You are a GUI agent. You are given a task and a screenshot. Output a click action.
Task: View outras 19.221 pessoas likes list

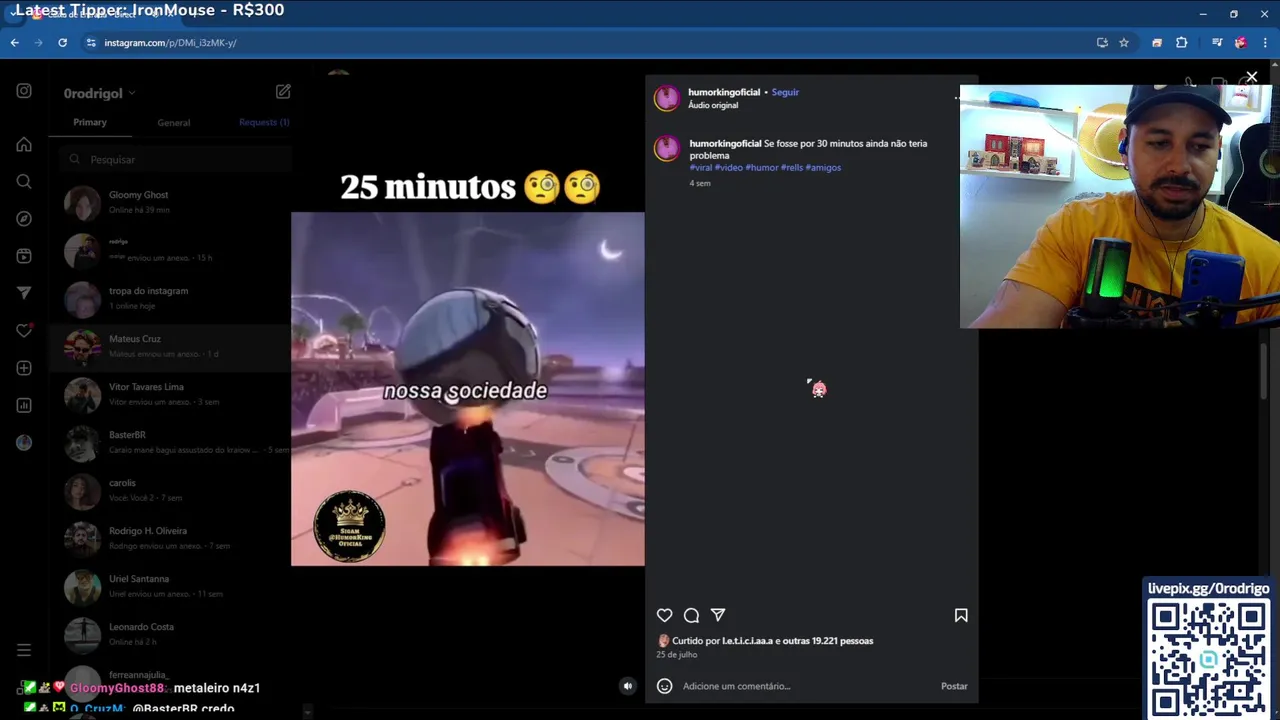coord(828,641)
